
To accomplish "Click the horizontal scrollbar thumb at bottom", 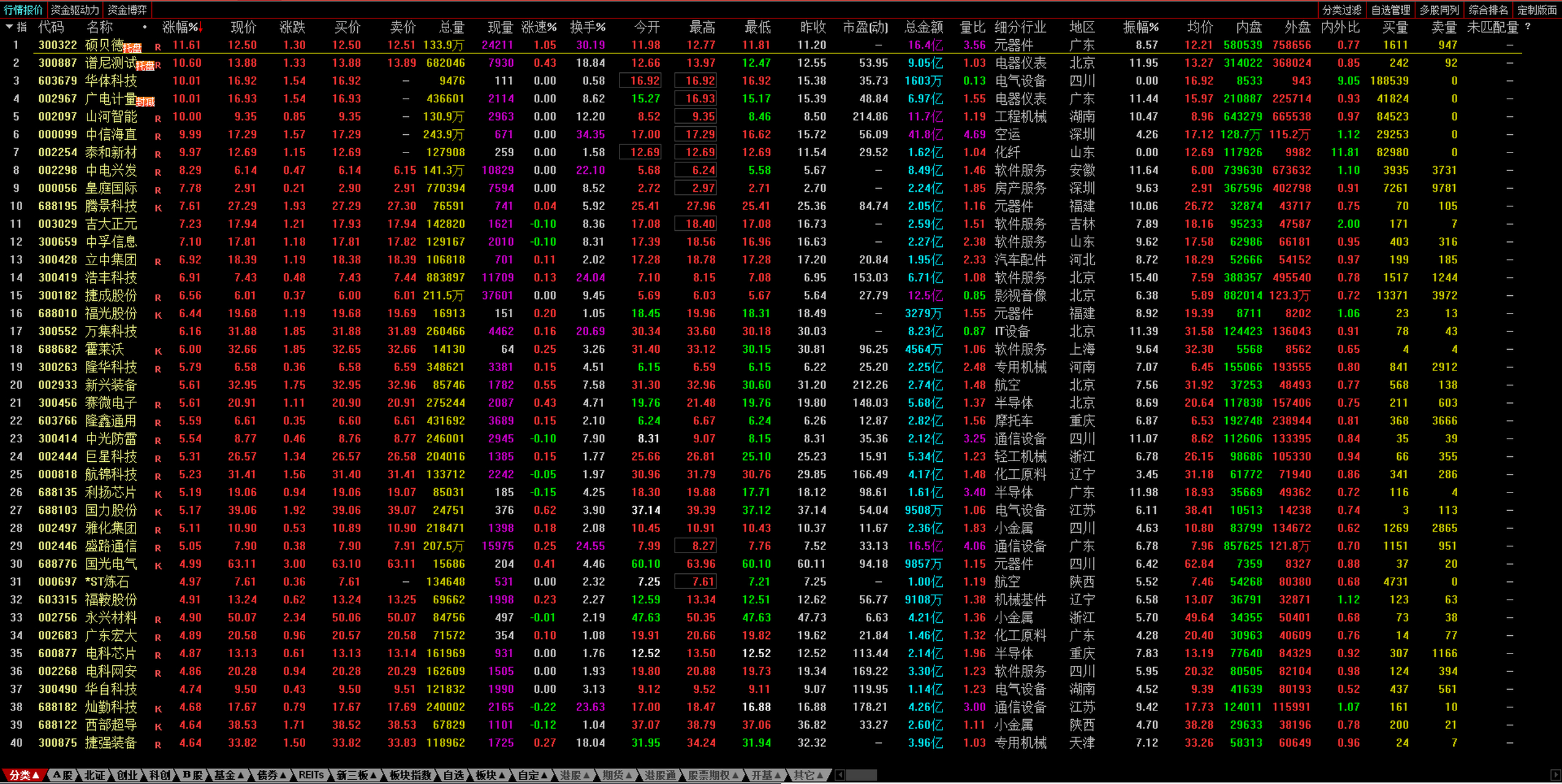I will coord(862,775).
